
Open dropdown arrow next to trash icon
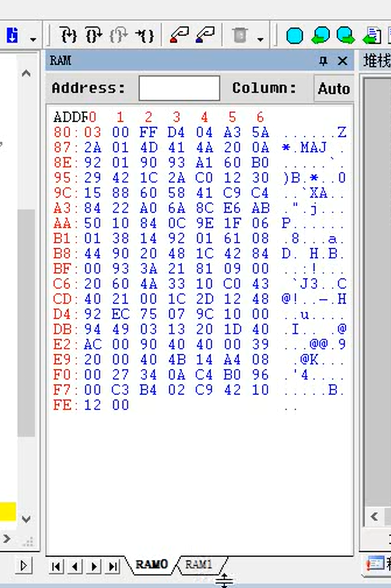point(260,39)
